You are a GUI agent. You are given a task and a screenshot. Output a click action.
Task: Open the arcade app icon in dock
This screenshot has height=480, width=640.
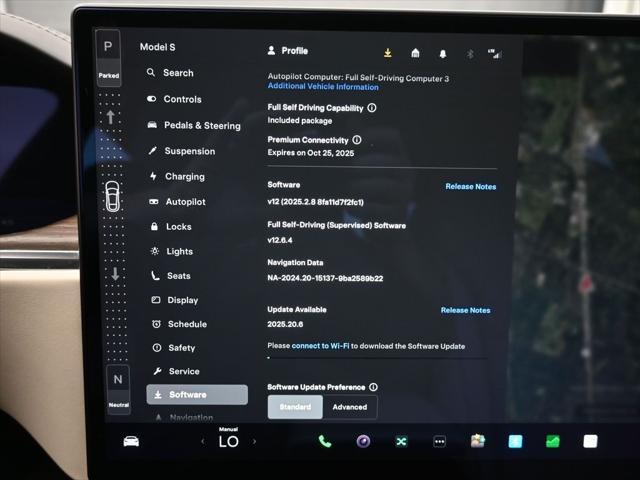[478, 441]
